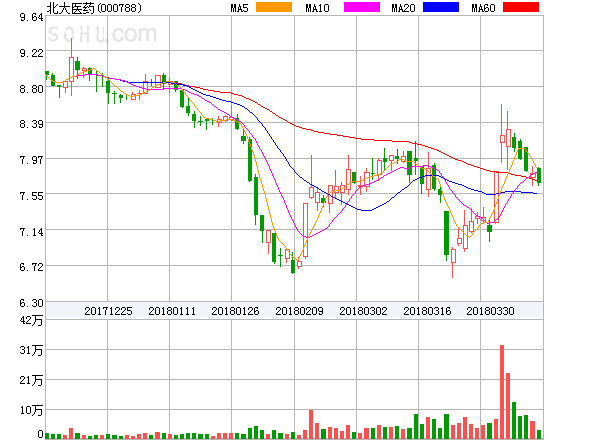
Task: Click the 20171225 date label
Action: [x=108, y=311]
